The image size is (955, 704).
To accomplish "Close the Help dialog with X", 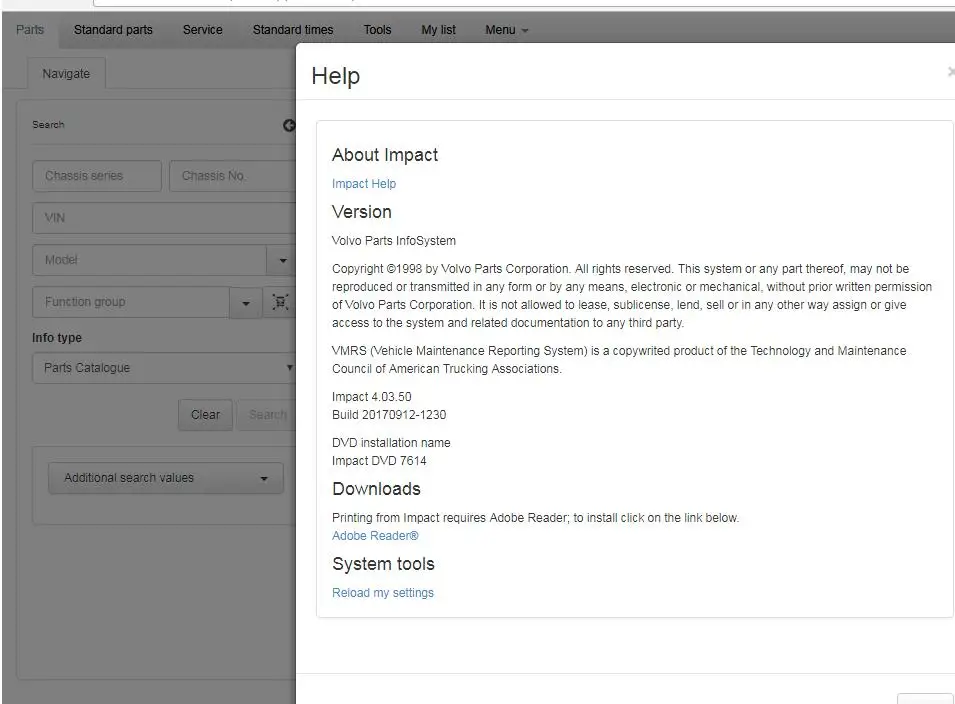I will coord(951,72).
